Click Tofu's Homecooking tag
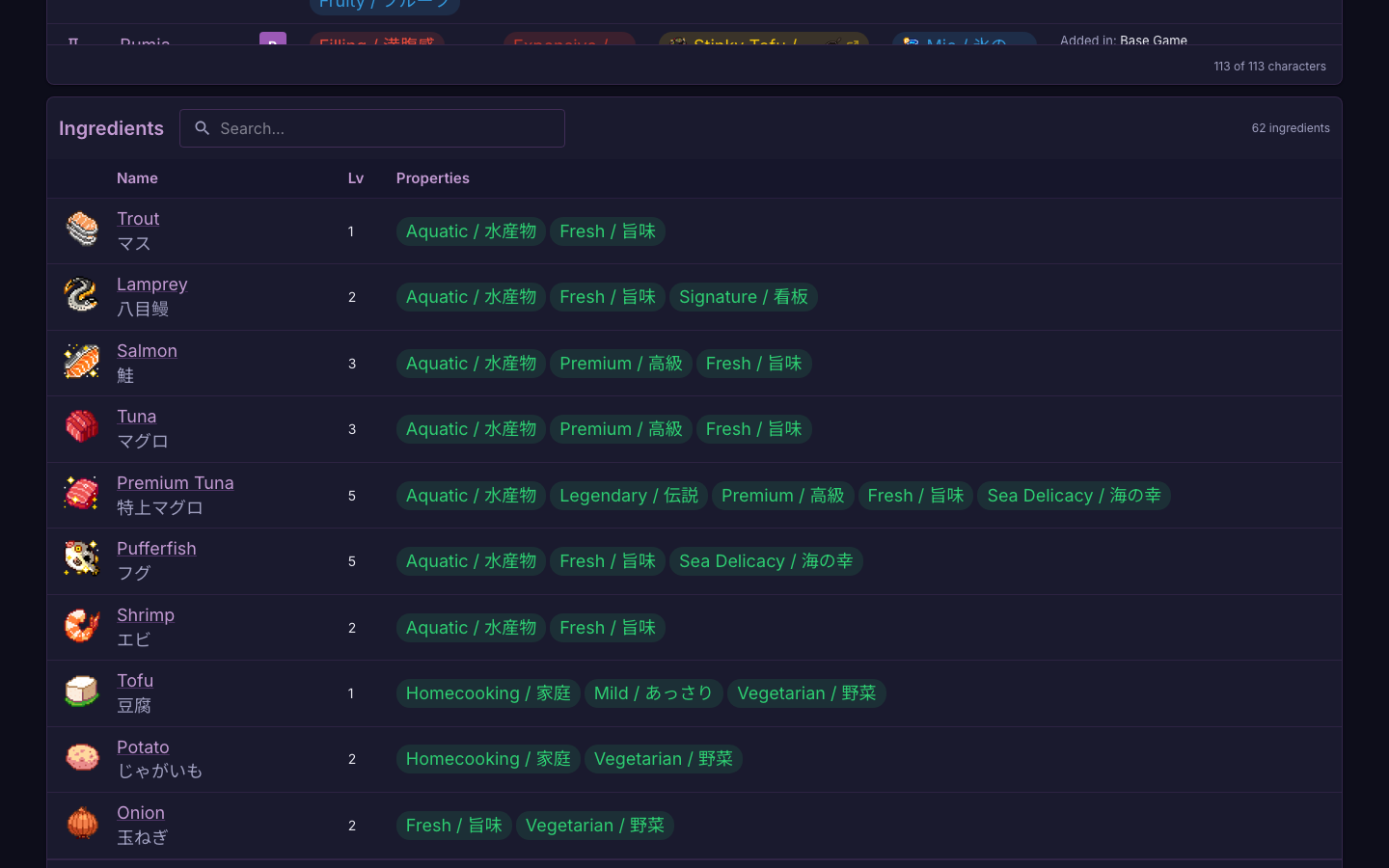Viewport: 1389px width, 868px height. pyautogui.click(x=488, y=693)
